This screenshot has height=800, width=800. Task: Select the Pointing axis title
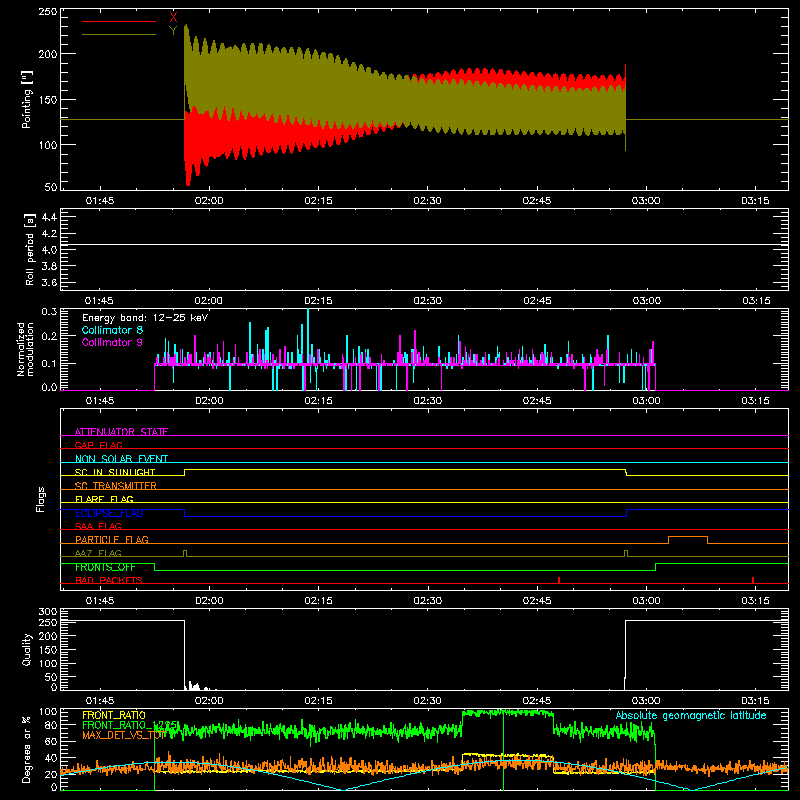click(x=27, y=99)
